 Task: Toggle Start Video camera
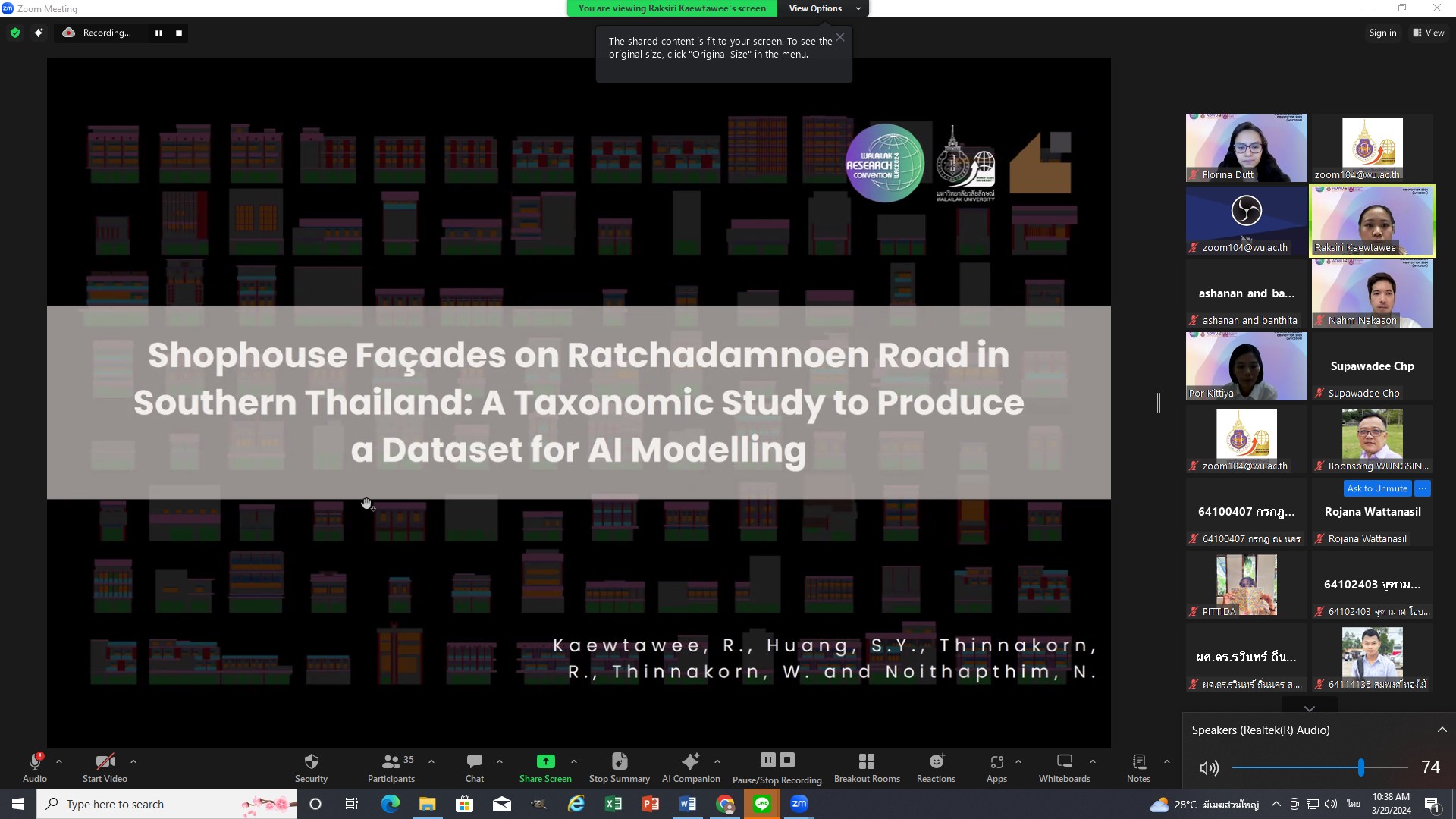pyautogui.click(x=105, y=761)
